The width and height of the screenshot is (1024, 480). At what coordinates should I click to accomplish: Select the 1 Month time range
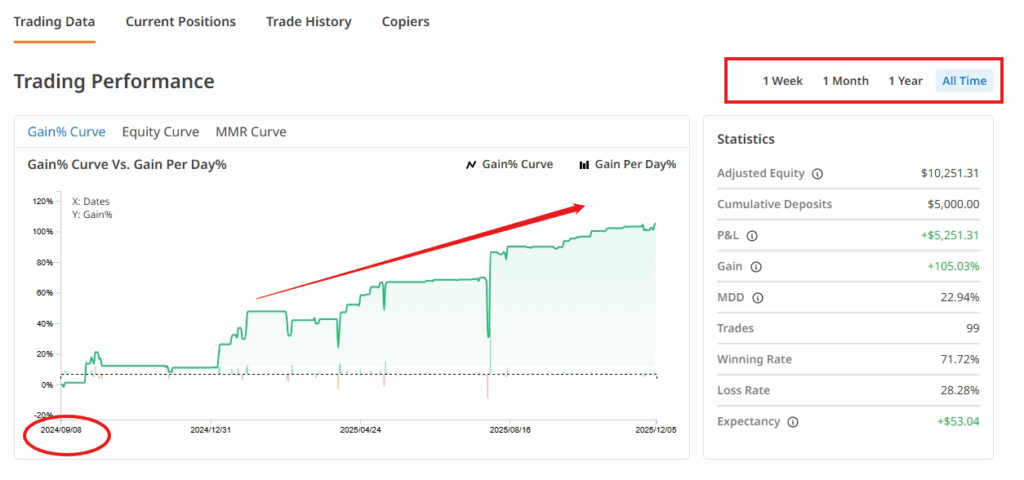click(x=845, y=81)
